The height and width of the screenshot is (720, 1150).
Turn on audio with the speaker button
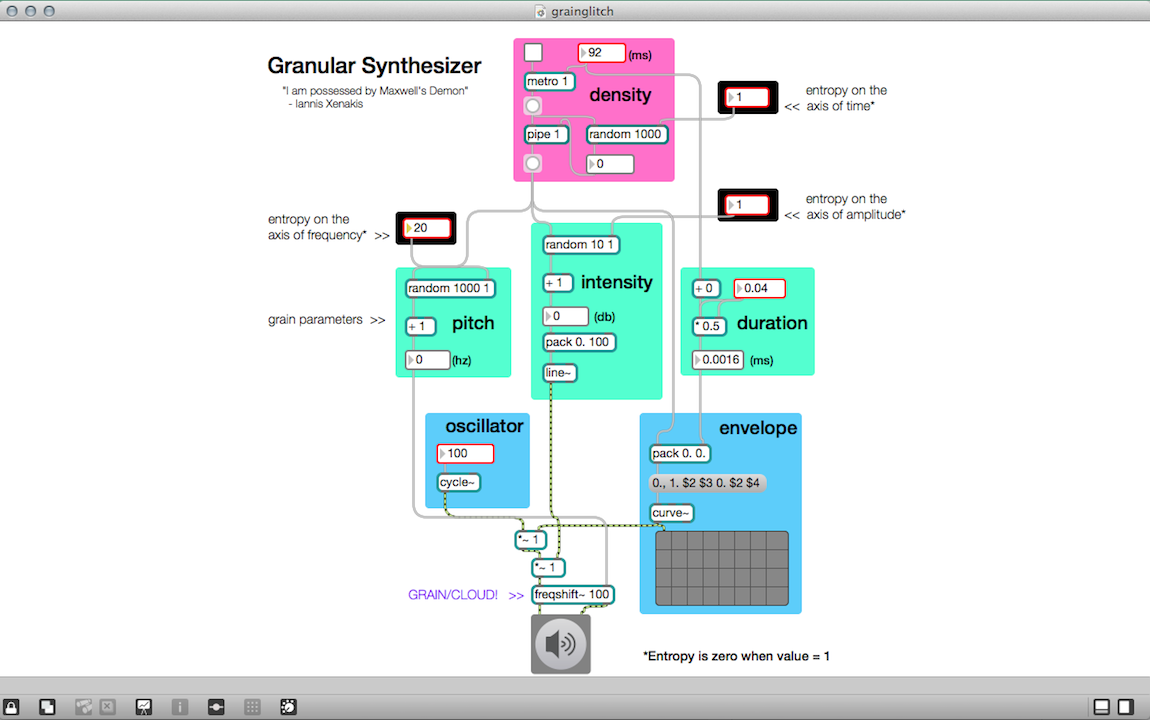click(x=560, y=644)
